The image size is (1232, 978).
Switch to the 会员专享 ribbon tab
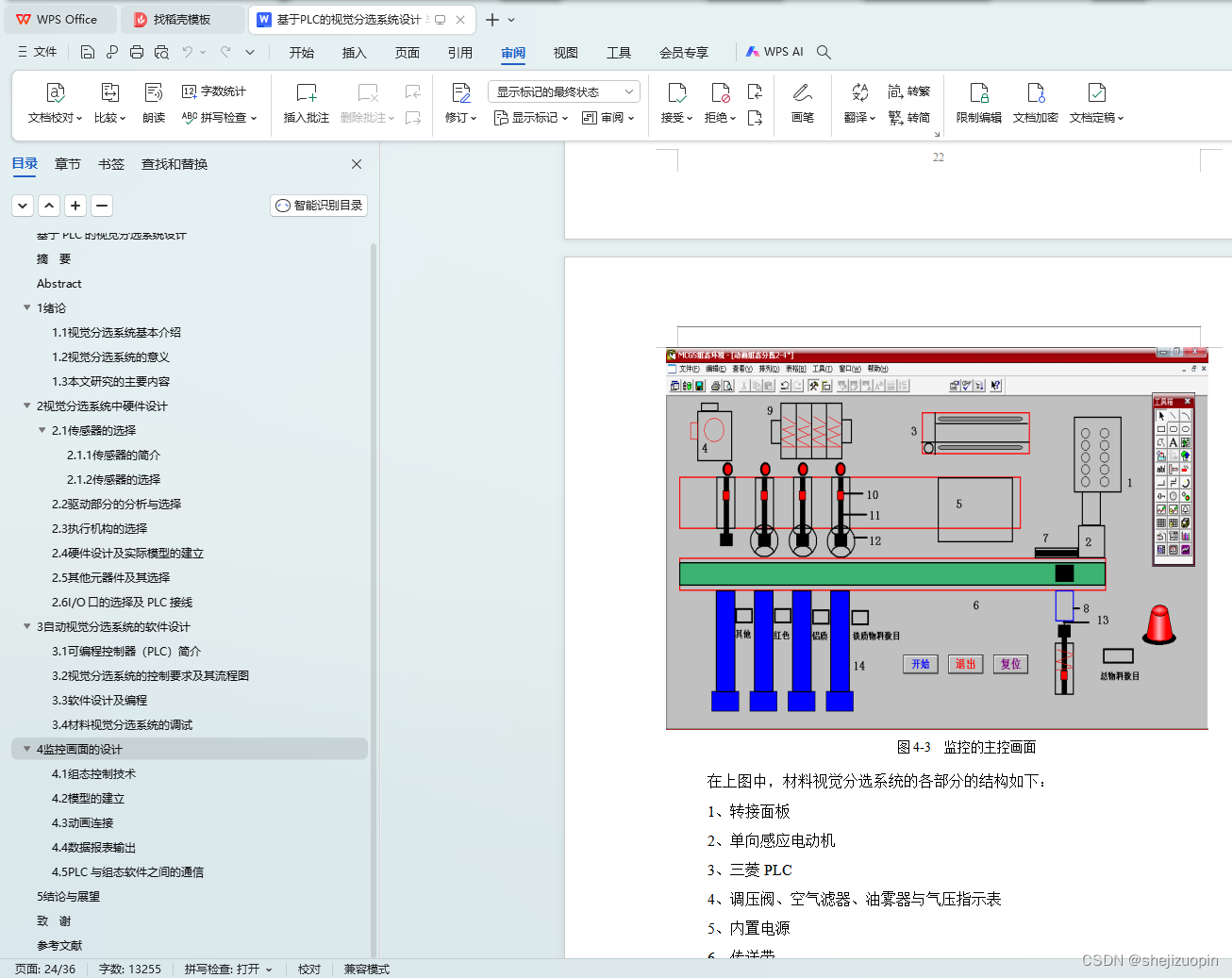pos(684,53)
